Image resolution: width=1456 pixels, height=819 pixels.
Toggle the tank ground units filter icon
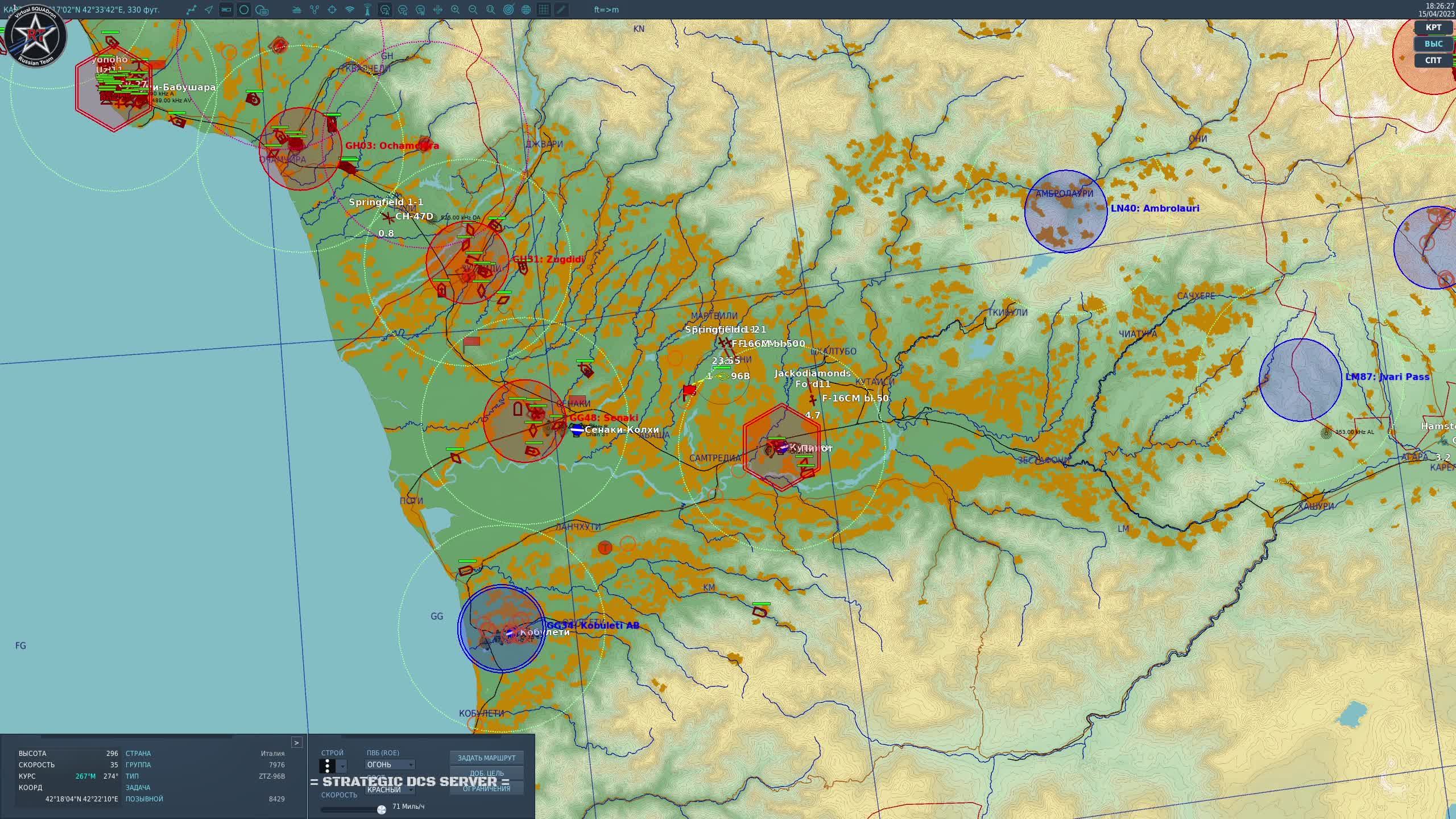click(296, 10)
